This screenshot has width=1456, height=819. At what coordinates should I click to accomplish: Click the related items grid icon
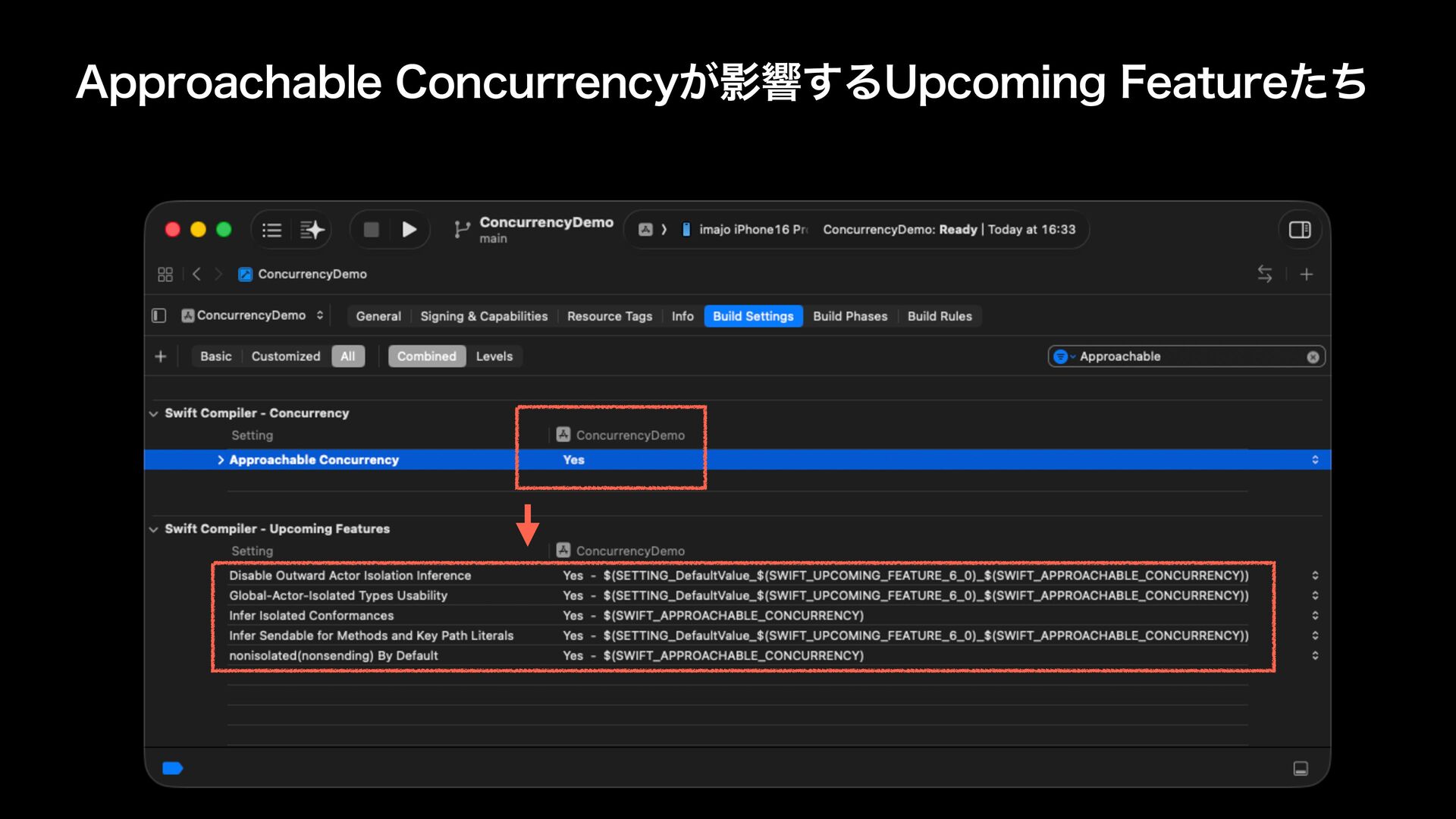(x=165, y=274)
